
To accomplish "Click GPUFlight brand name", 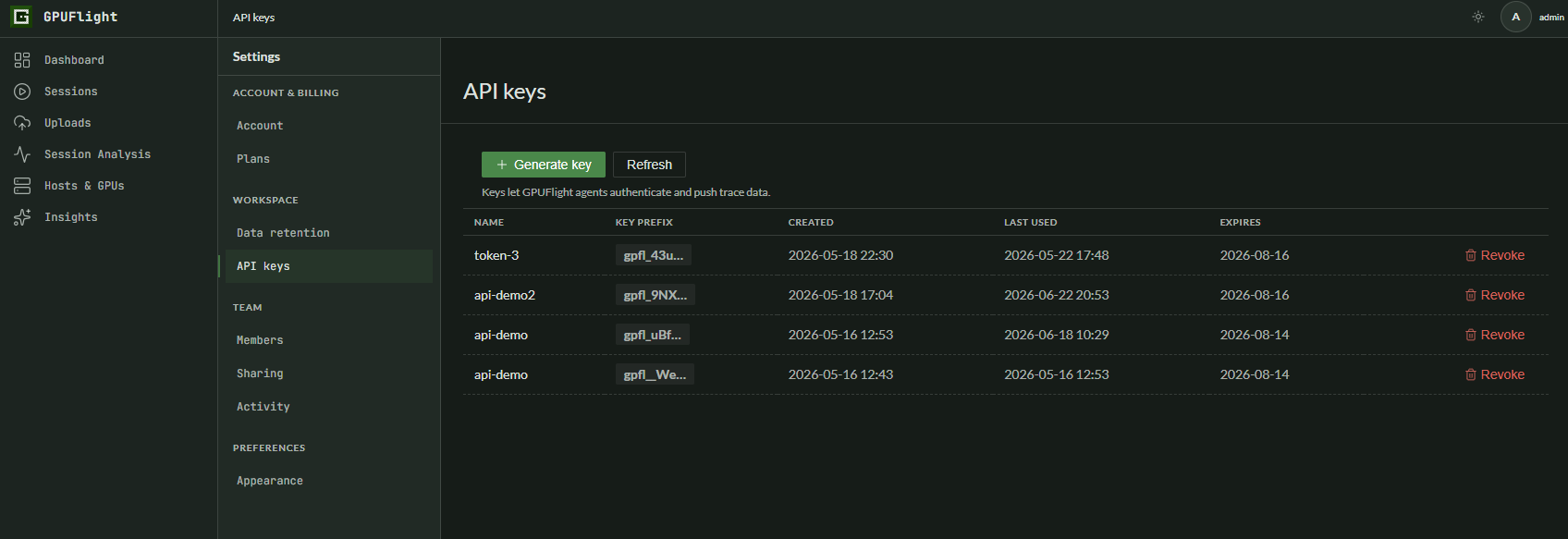I will pyautogui.click(x=80, y=17).
